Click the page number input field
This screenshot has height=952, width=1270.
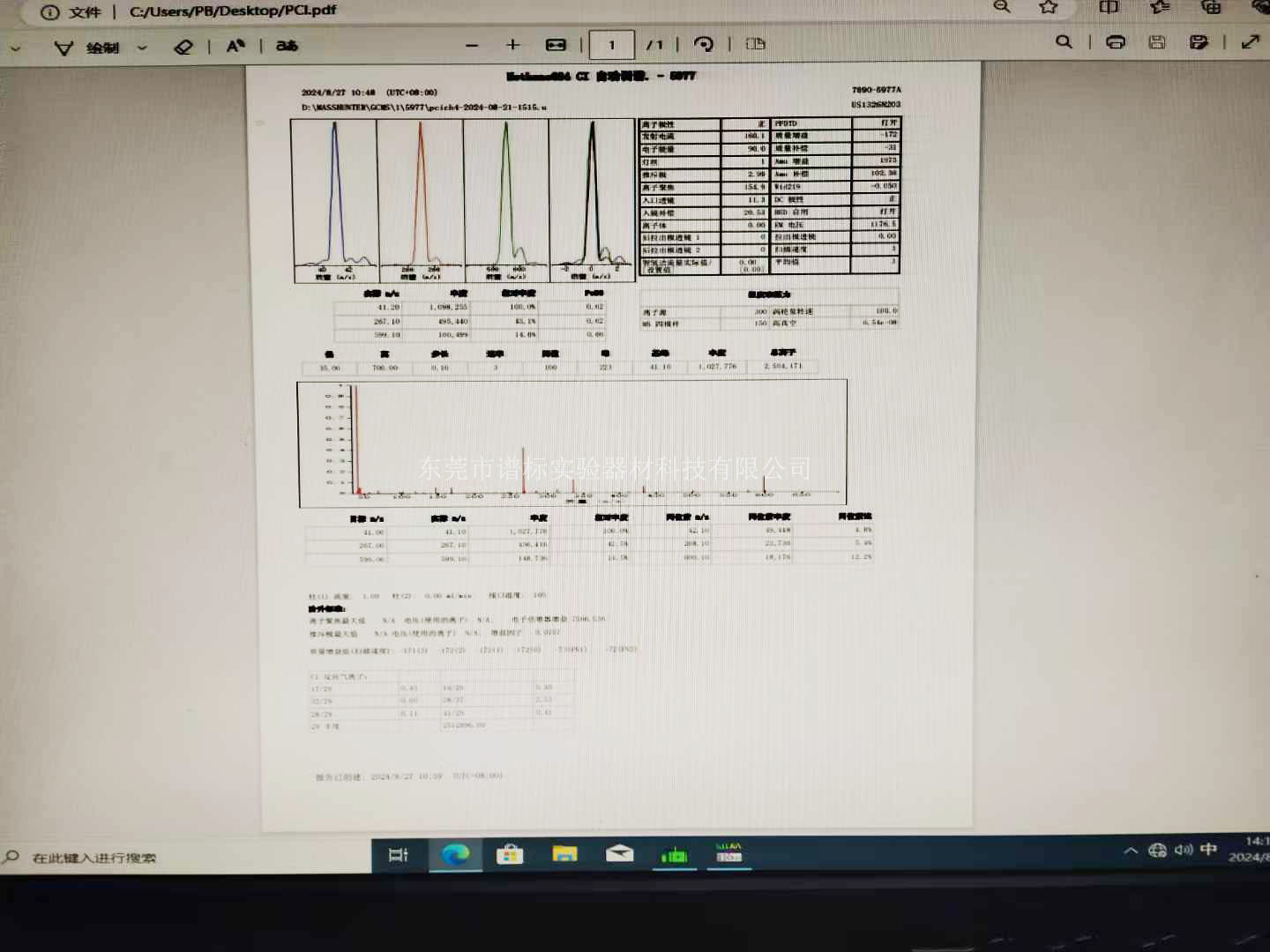[x=611, y=45]
